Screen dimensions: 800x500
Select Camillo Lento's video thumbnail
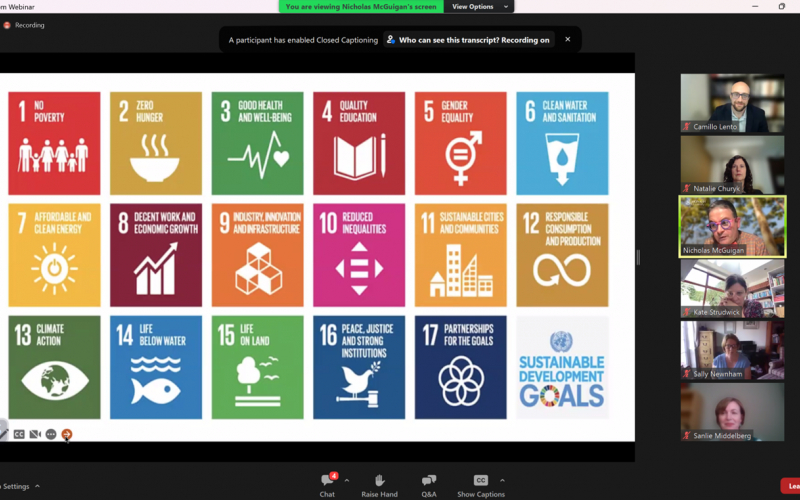tap(732, 103)
